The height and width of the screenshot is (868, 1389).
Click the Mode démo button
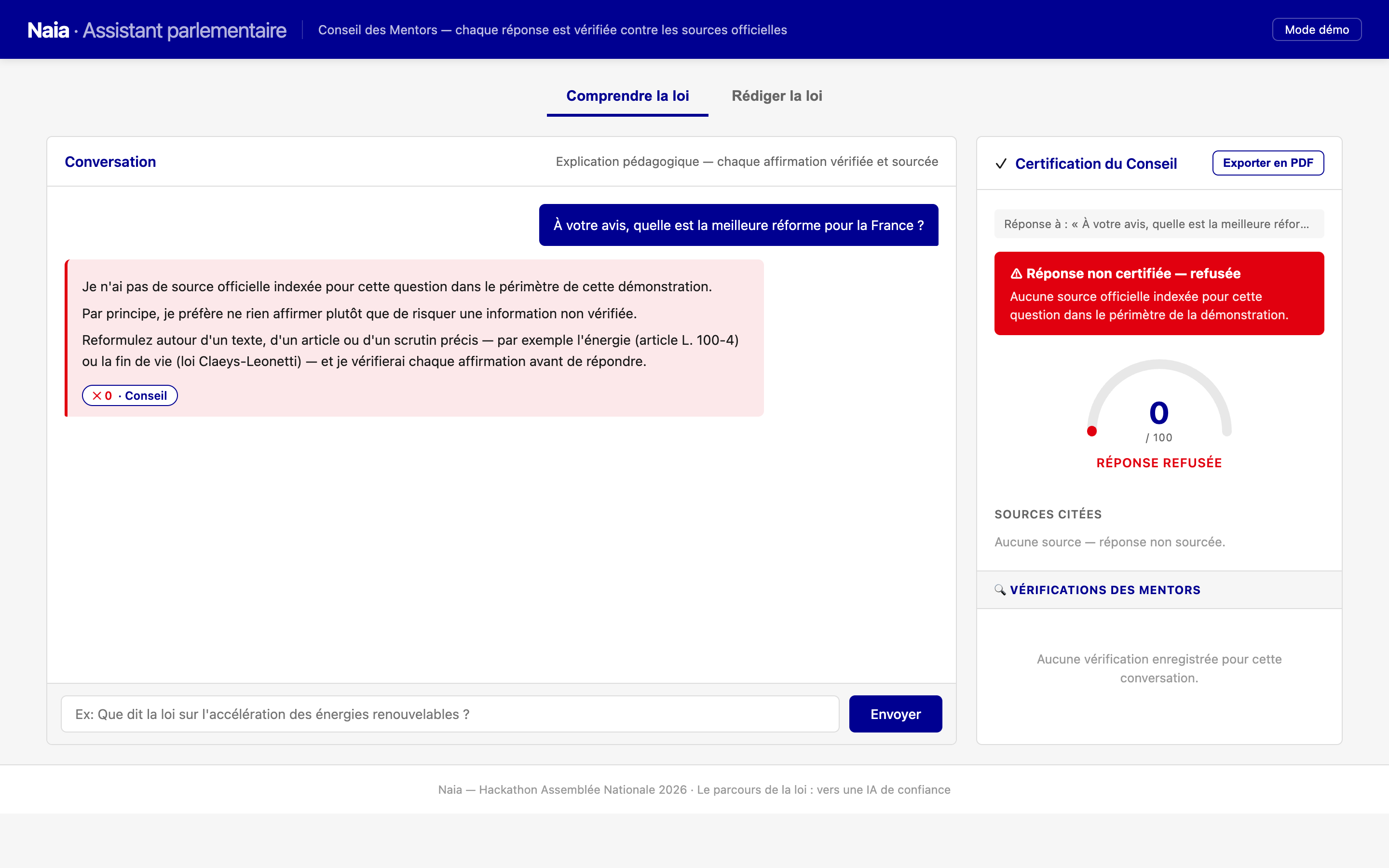coord(1317,30)
